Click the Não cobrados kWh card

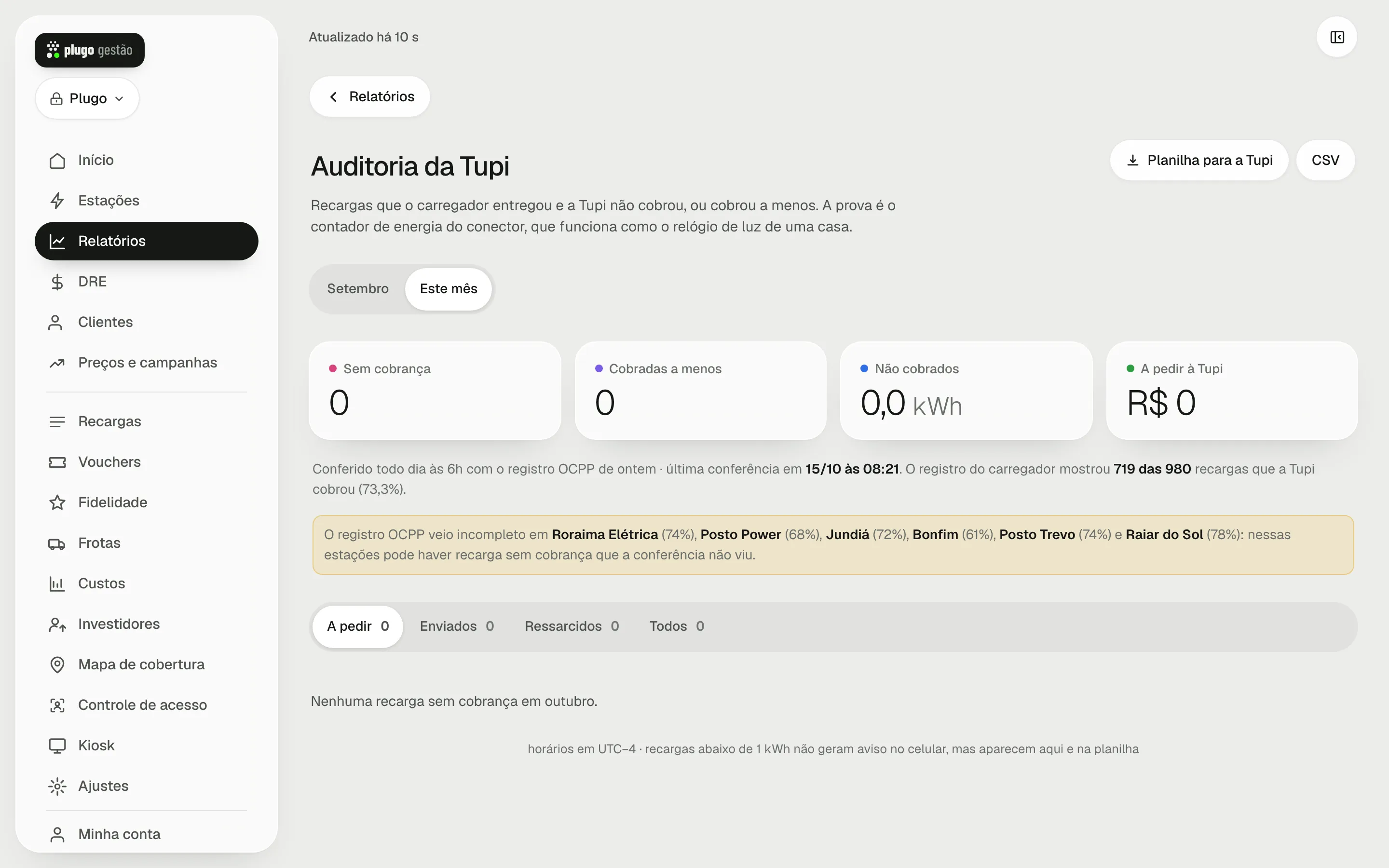click(x=966, y=391)
